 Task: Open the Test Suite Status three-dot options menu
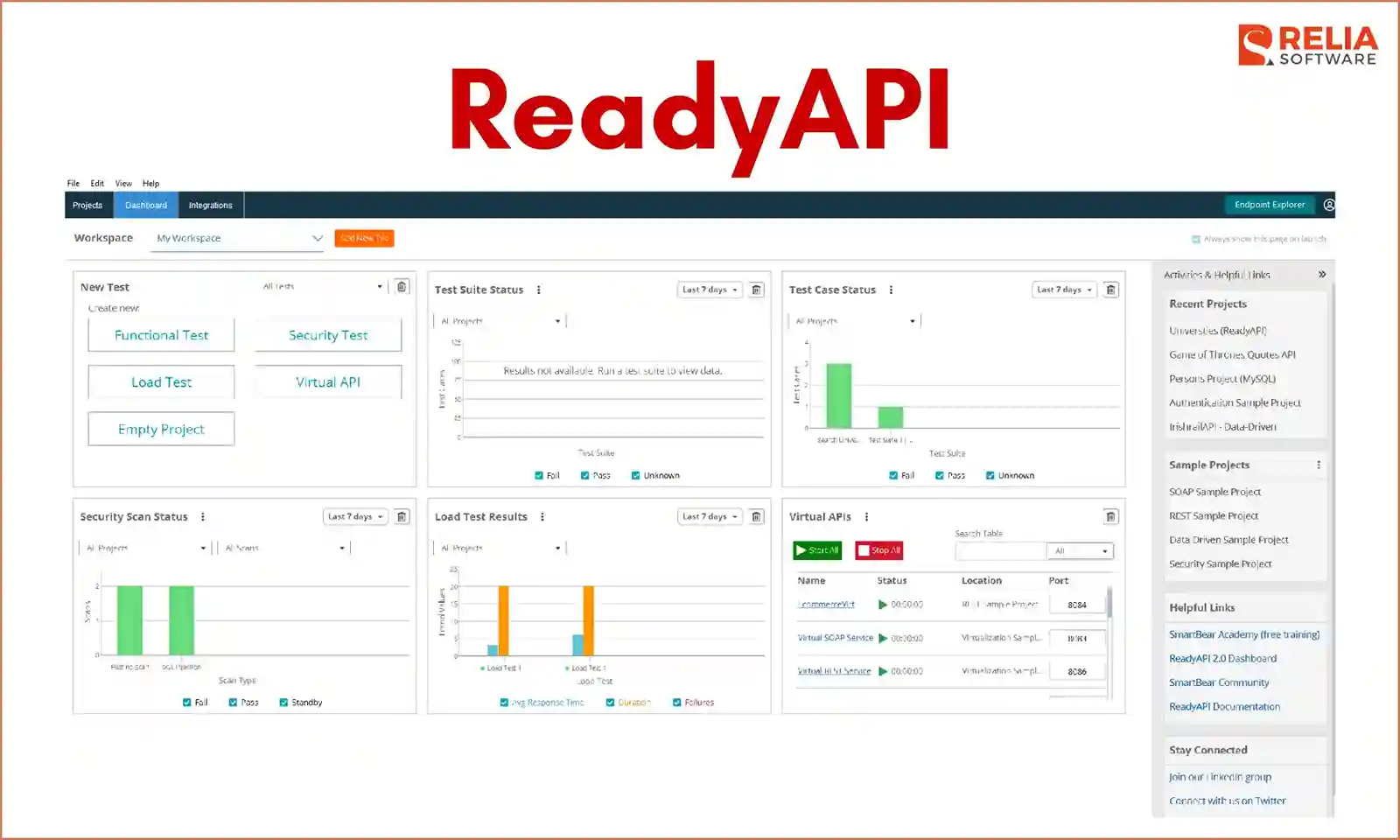coord(538,290)
